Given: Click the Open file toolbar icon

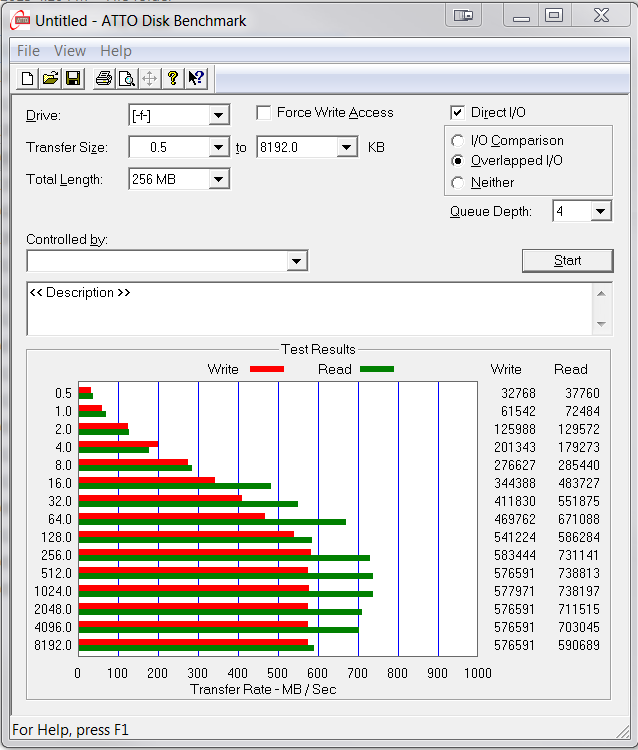Looking at the screenshot, I should point(50,78).
